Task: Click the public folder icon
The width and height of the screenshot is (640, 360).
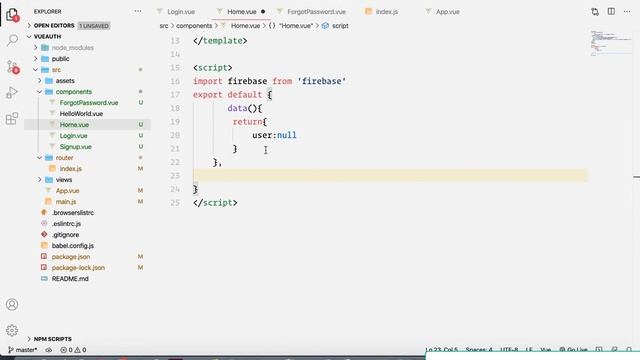Action: click(x=45, y=59)
